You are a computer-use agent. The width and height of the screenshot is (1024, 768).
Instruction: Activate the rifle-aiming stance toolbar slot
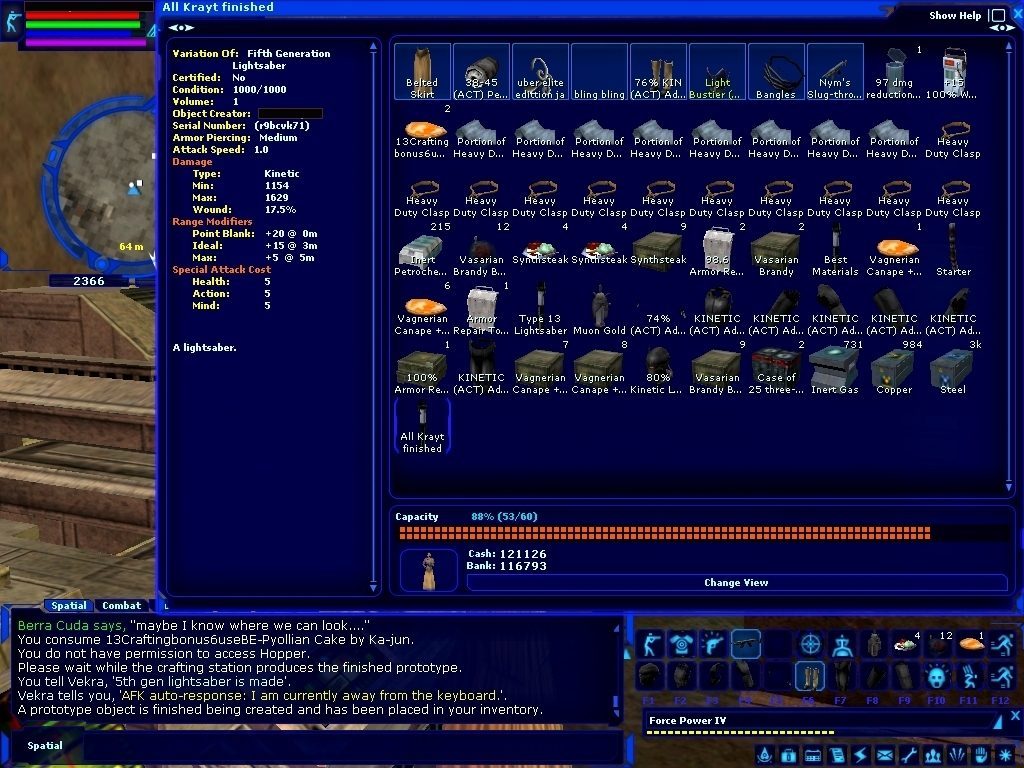coord(650,644)
